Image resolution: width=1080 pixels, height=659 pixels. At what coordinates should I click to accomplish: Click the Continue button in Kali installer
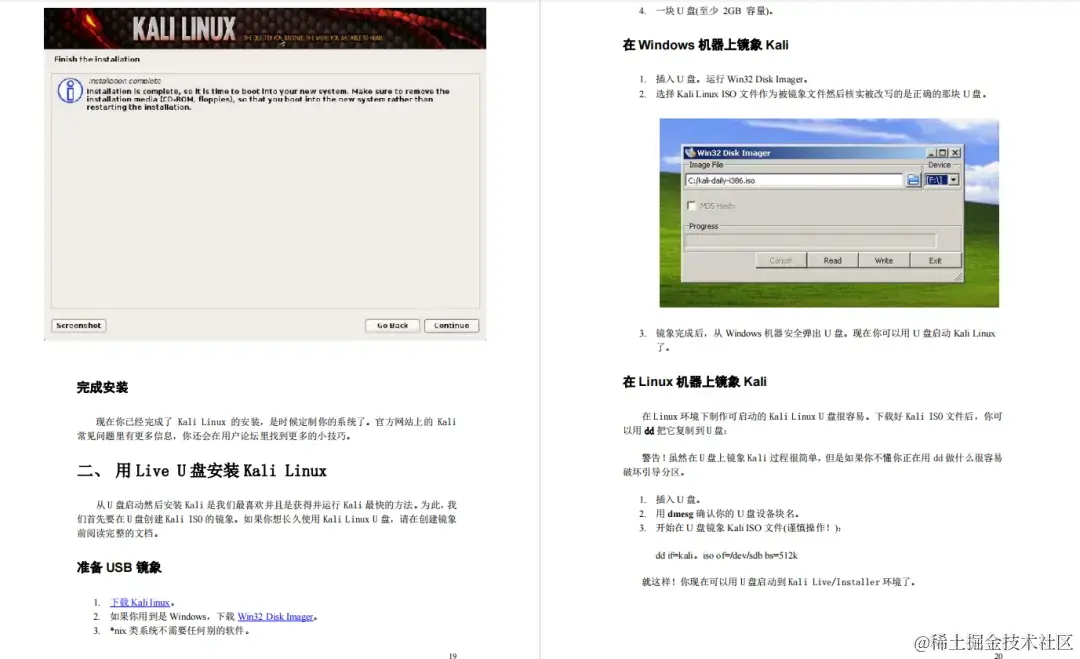[x=451, y=326]
